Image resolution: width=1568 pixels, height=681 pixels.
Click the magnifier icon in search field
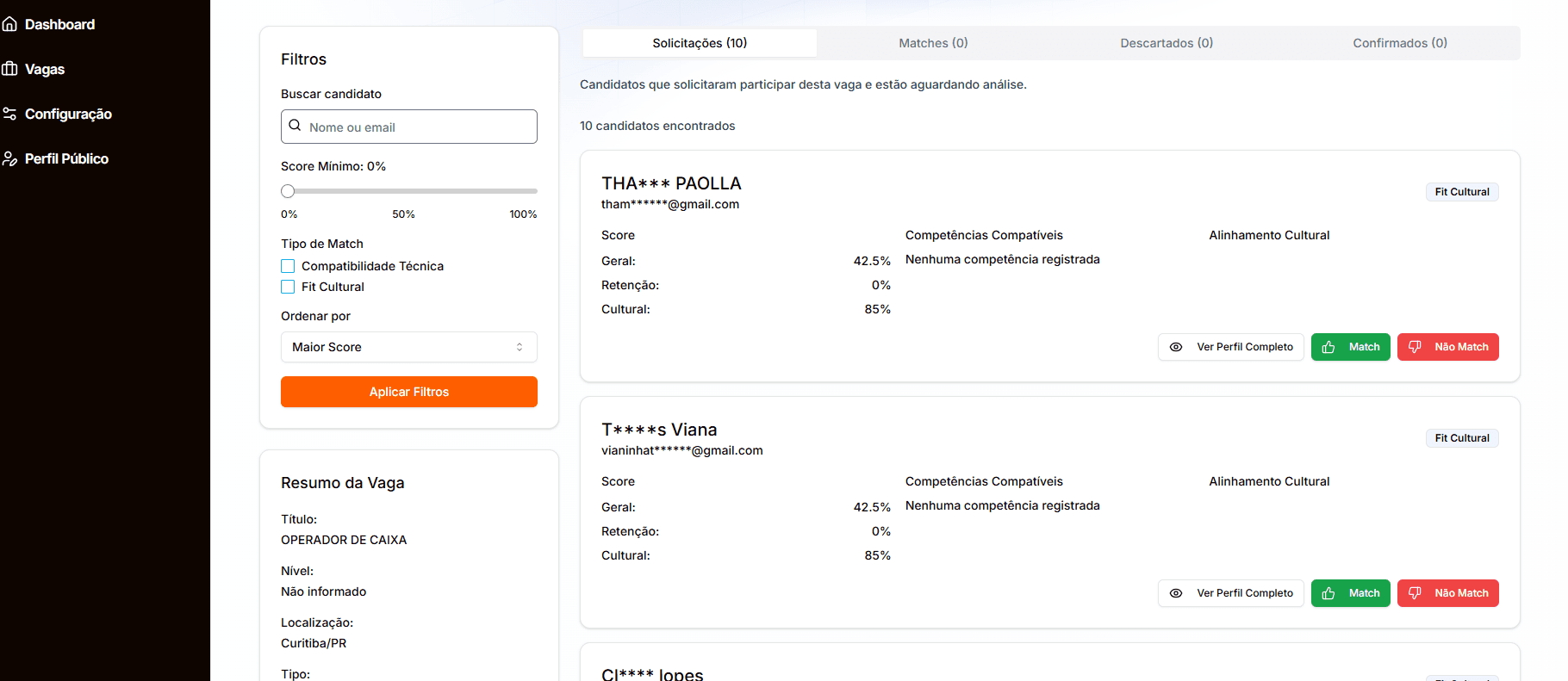pyautogui.click(x=295, y=126)
